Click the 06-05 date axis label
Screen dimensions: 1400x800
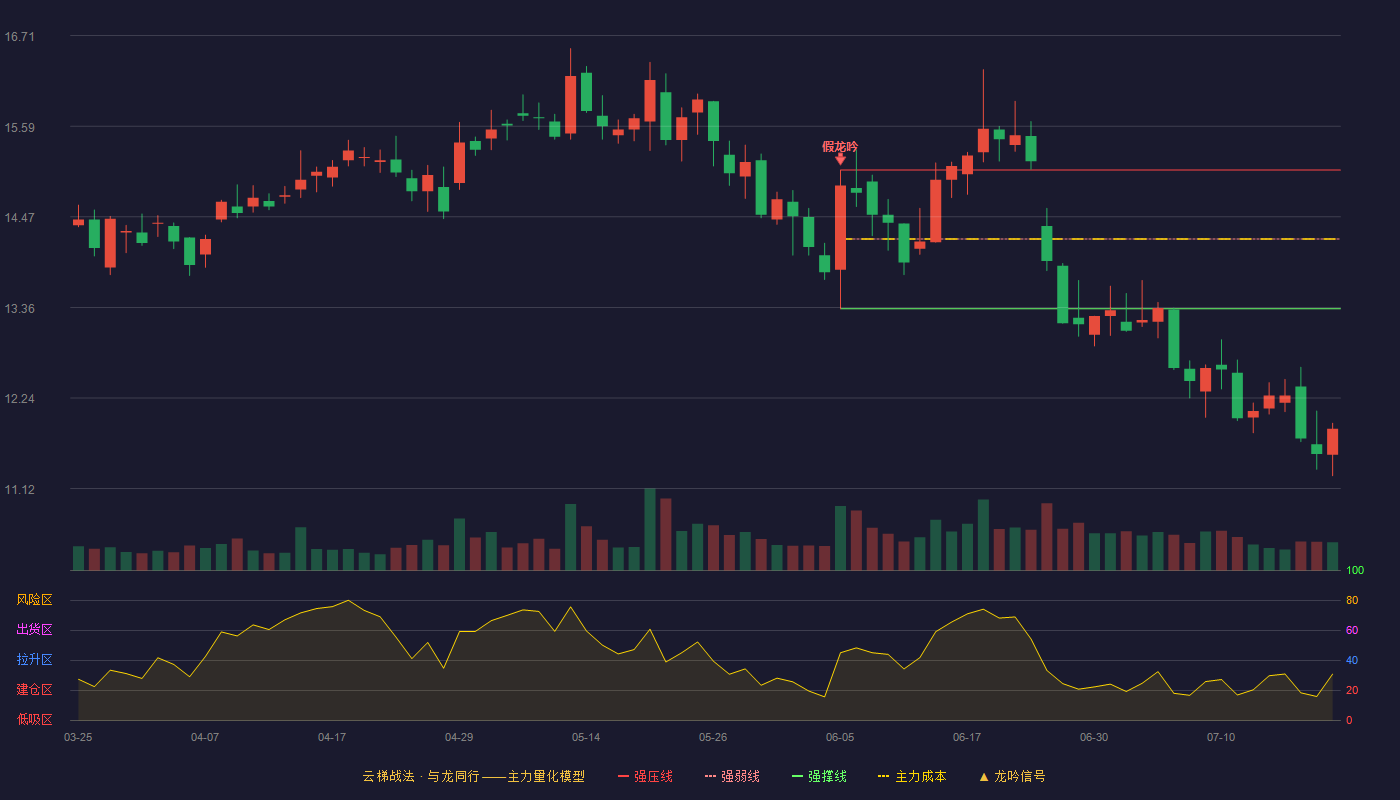tap(840, 737)
